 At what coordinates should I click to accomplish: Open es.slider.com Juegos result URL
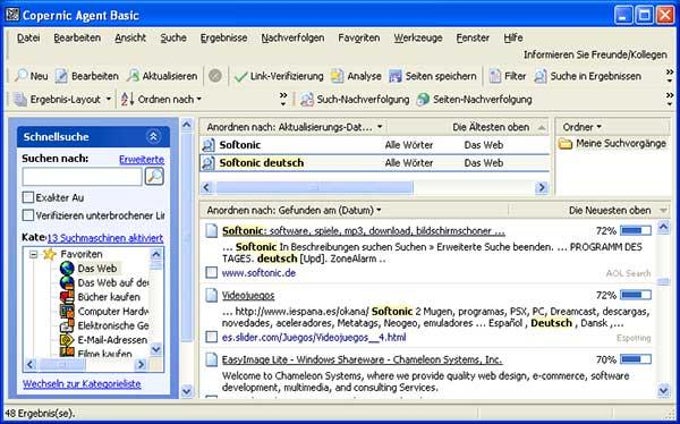(314, 337)
